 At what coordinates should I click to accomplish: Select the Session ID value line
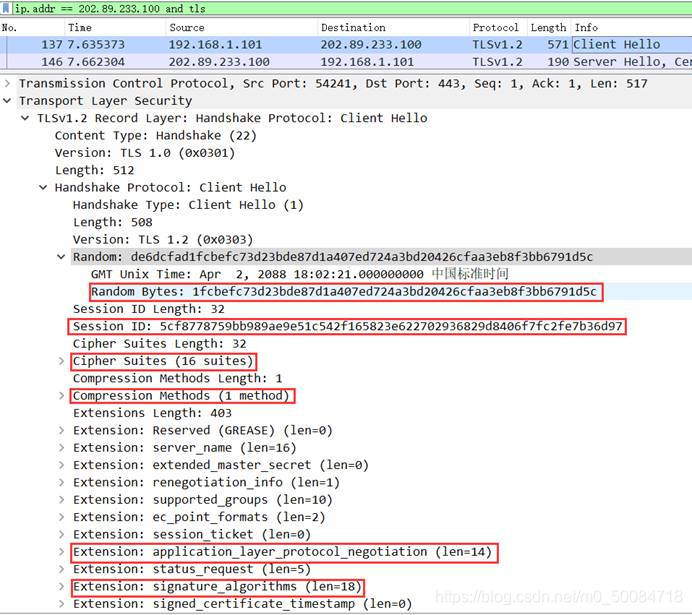tap(347, 326)
